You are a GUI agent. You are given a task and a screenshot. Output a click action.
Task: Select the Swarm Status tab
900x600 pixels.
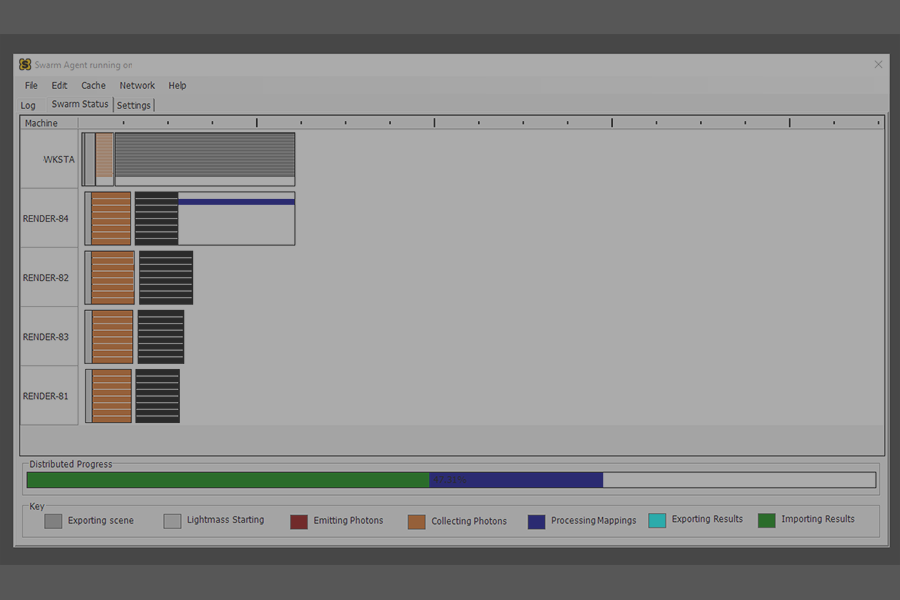pyautogui.click(x=80, y=105)
